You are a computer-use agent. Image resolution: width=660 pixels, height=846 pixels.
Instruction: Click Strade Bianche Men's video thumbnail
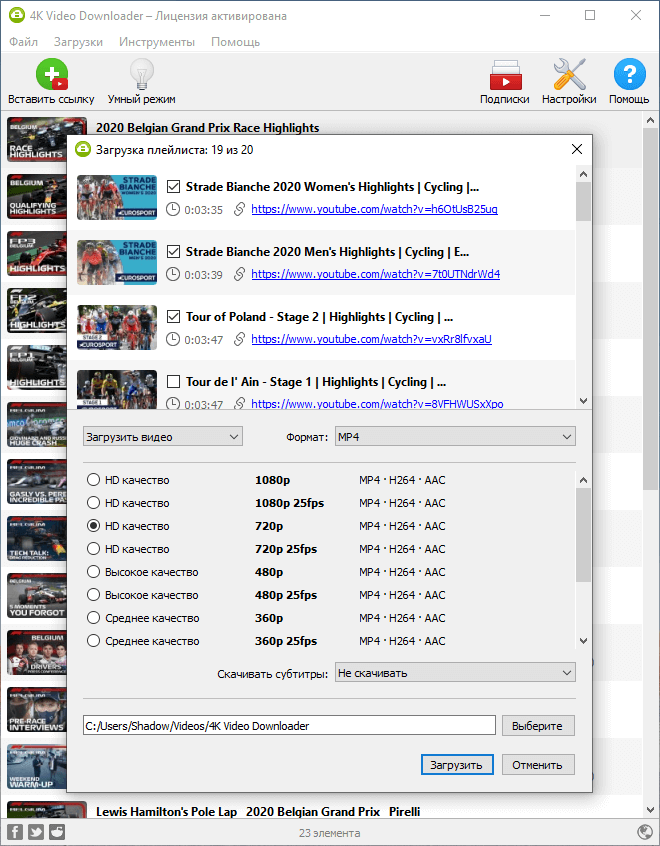point(117,263)
